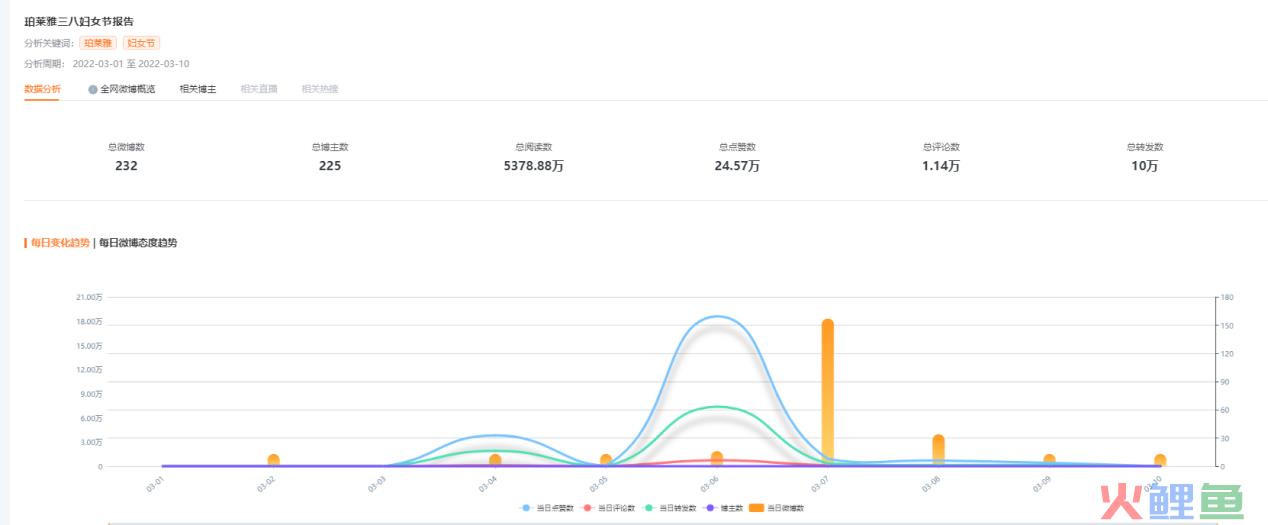Click the orange bar marker at 03-09

point(1049,460)
